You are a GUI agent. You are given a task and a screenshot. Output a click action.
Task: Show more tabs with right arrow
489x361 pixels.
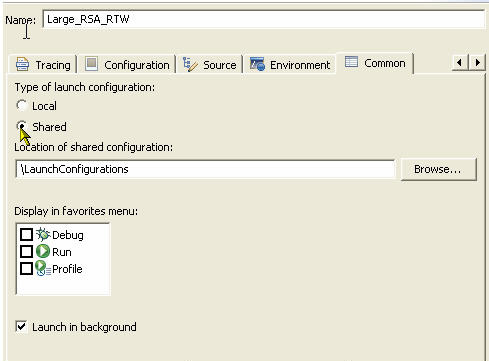coord(477,62)
